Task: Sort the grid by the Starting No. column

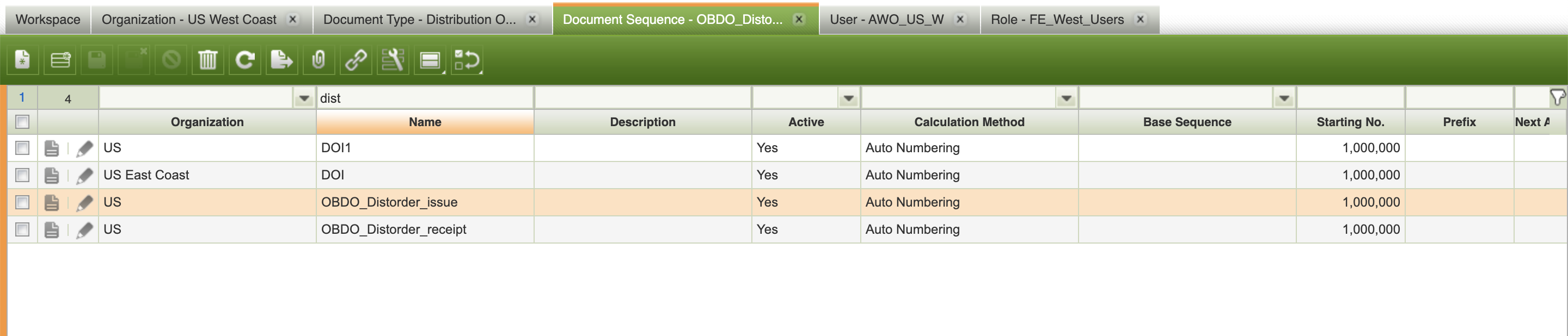Action: (1350, 122)
